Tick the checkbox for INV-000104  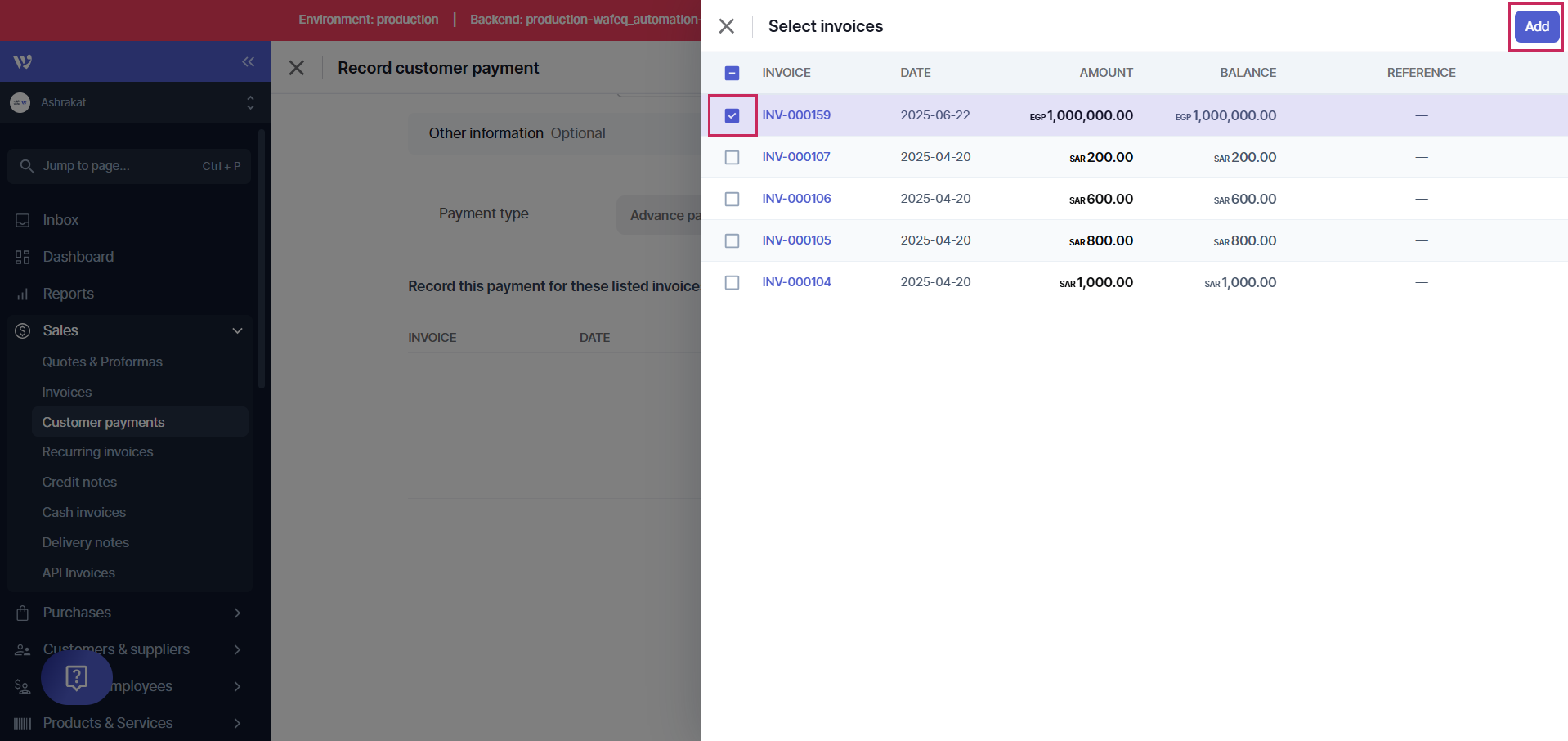(x=732, y=282)
